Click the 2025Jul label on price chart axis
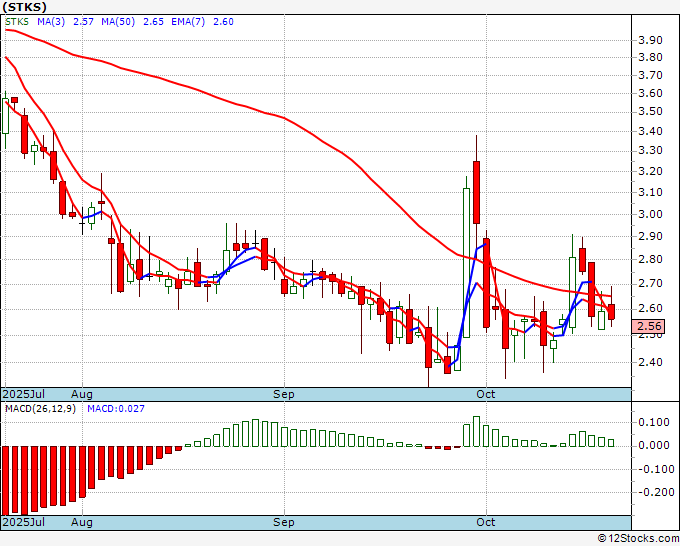The height and width of the screenshot is (546, 680). point(23,394)
